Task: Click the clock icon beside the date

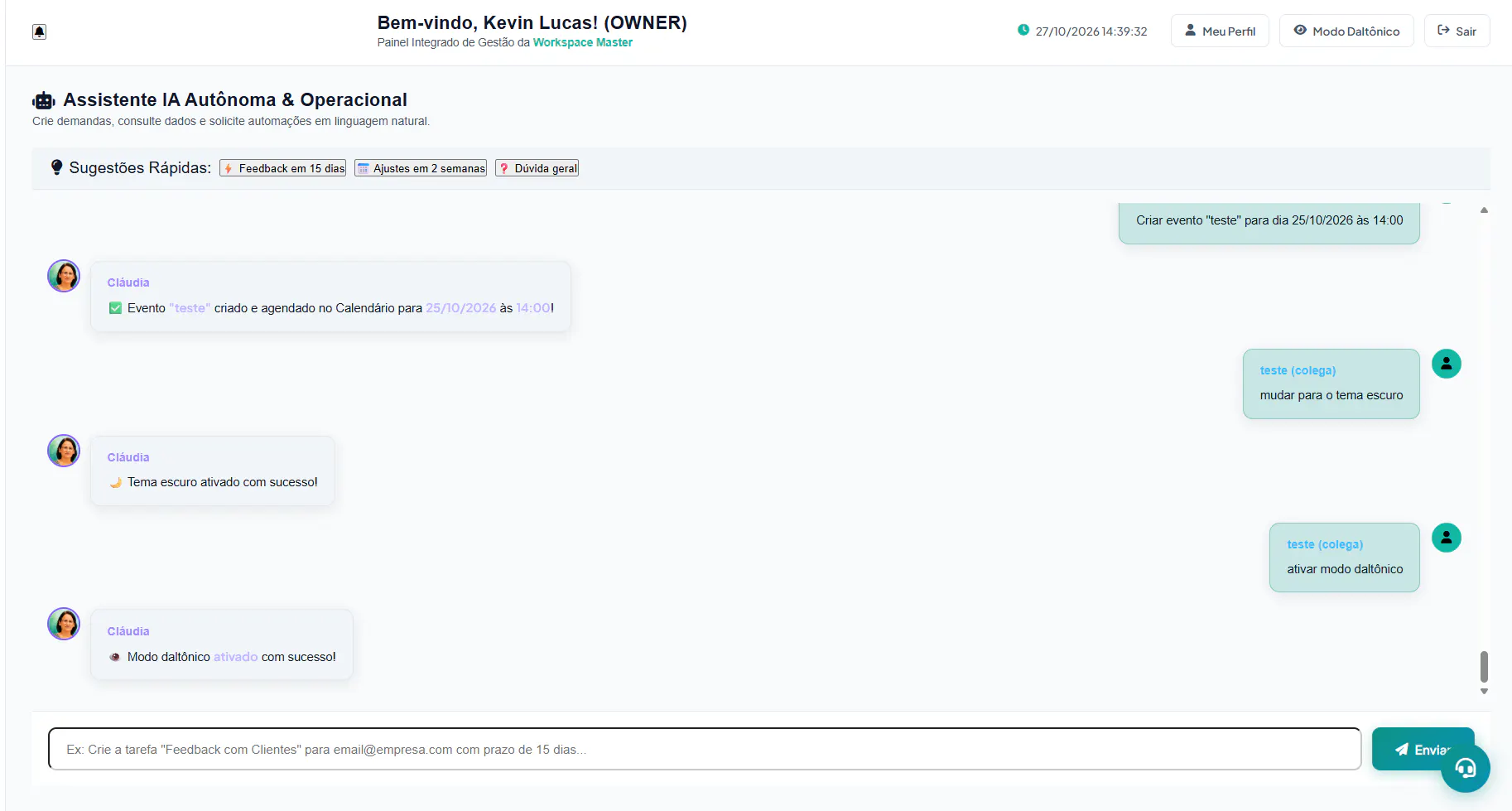Action: [1023, 31]
